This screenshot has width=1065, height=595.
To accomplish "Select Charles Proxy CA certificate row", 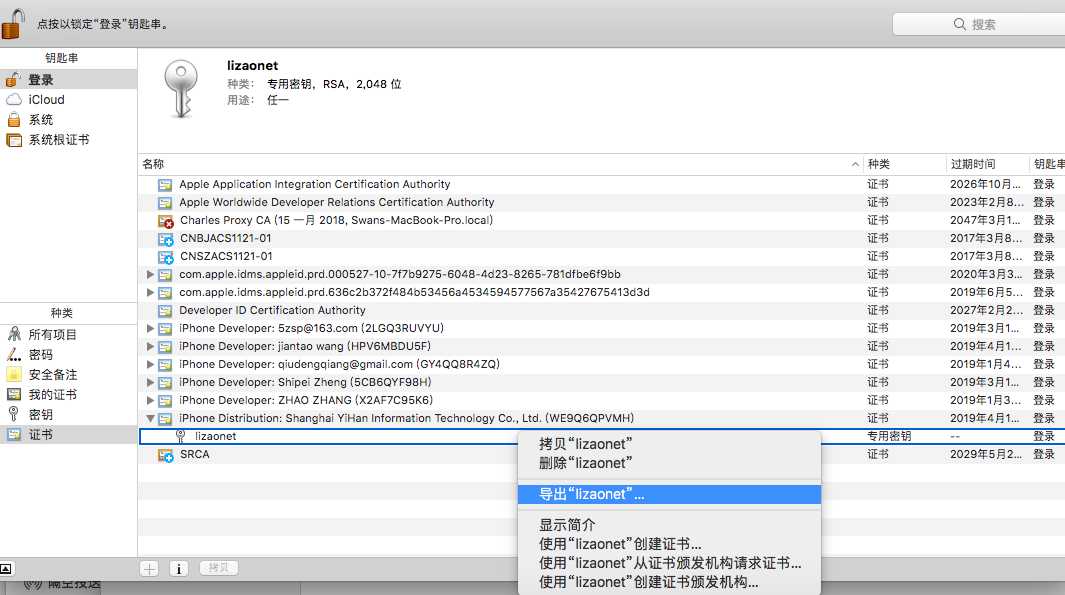I will 601,220.
